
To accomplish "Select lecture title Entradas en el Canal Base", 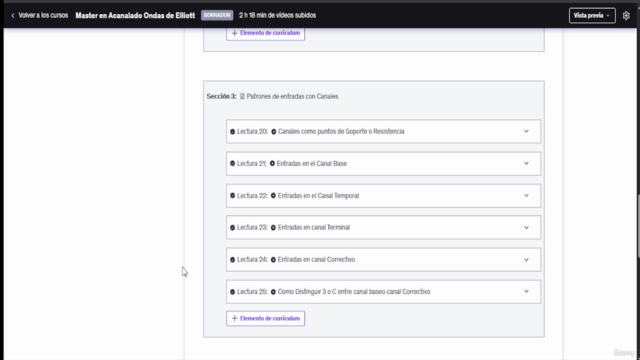I will point(311,163).
